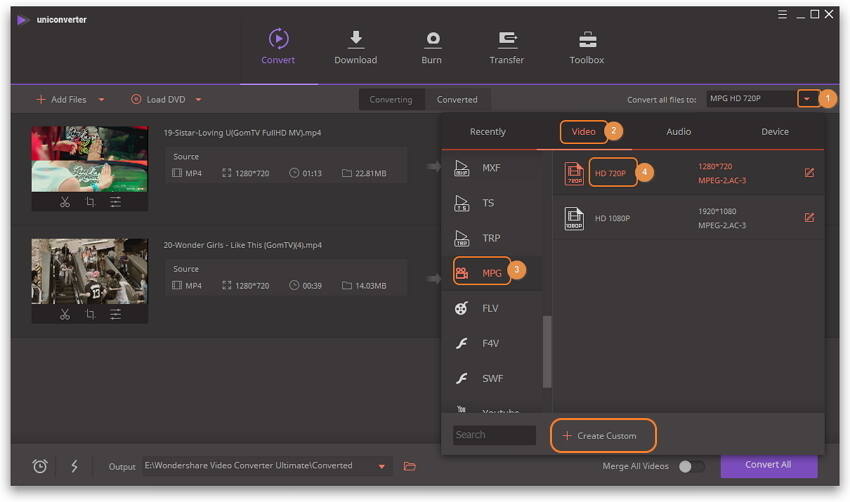850x502 pixels.
Task: Open the Burn section
Action: [x=432, y=47]
